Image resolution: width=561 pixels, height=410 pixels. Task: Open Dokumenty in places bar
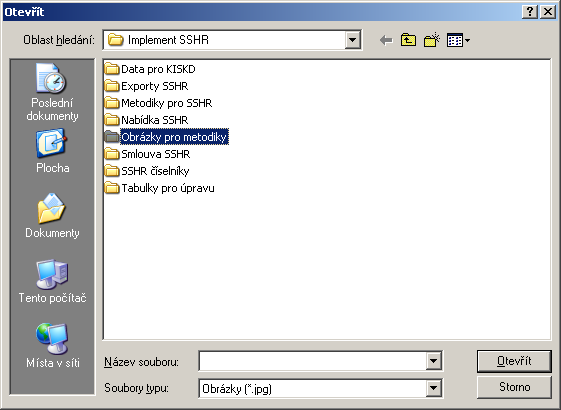tap(52, 216)
